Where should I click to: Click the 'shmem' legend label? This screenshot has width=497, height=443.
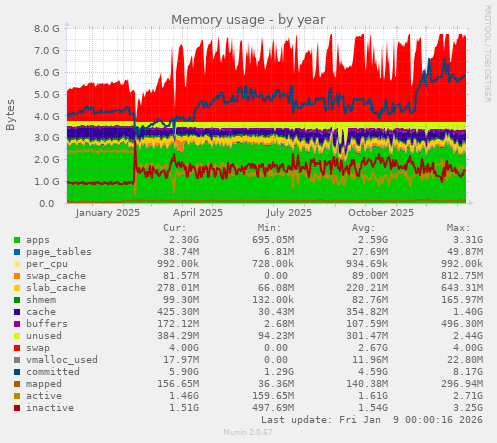tap(41, 300)
